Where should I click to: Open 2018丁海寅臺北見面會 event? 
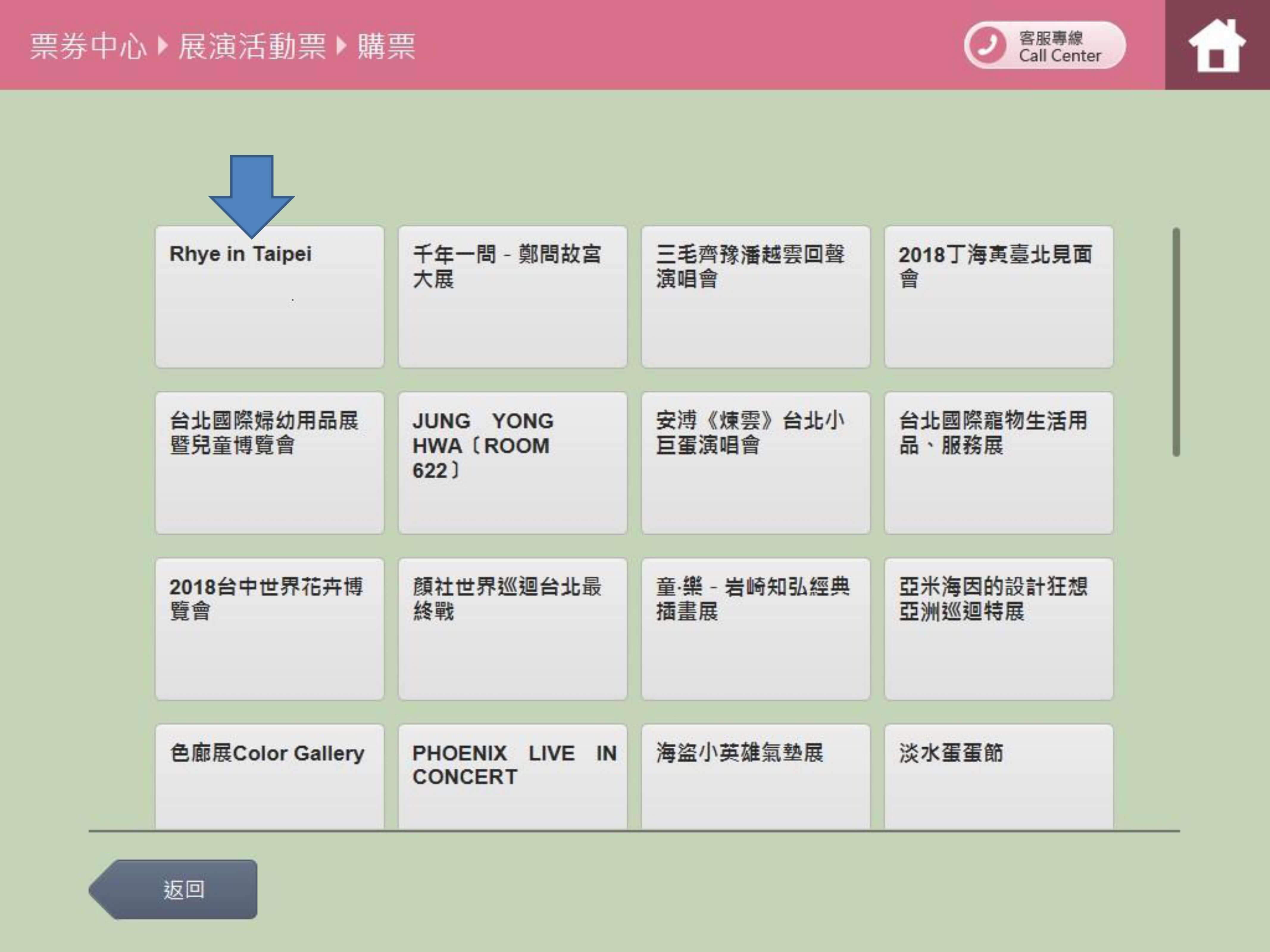[999, 297]
